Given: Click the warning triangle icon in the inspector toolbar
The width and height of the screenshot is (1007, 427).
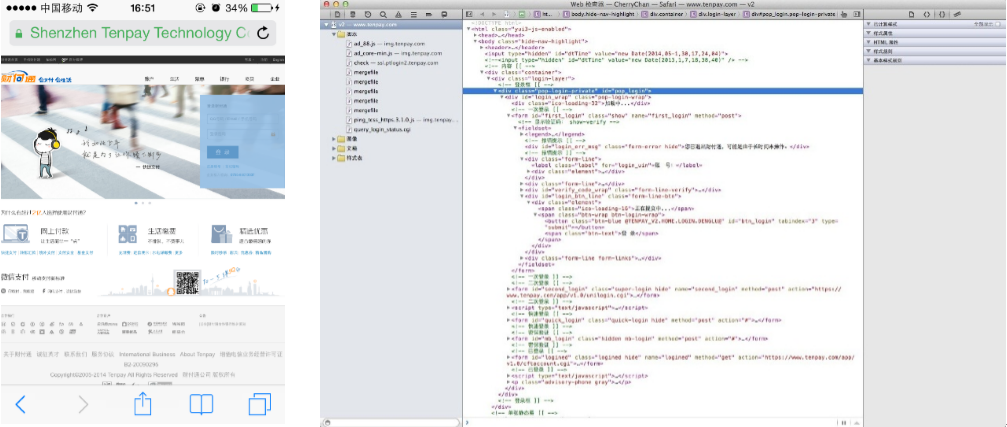Looking at the screenshot, I should click(x=400, y=15).
